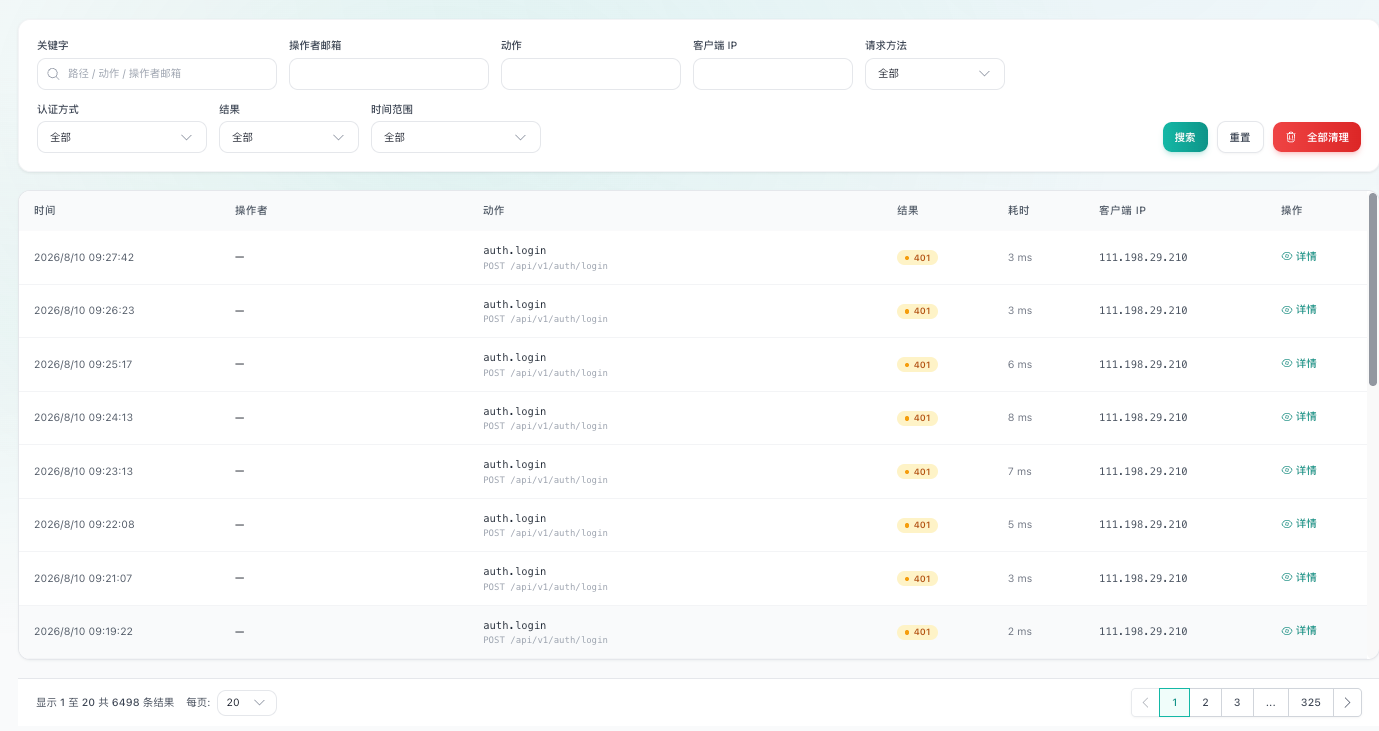
Task: Click timestamp 2026/8/10 09:27:42
Action: (84, 258)
